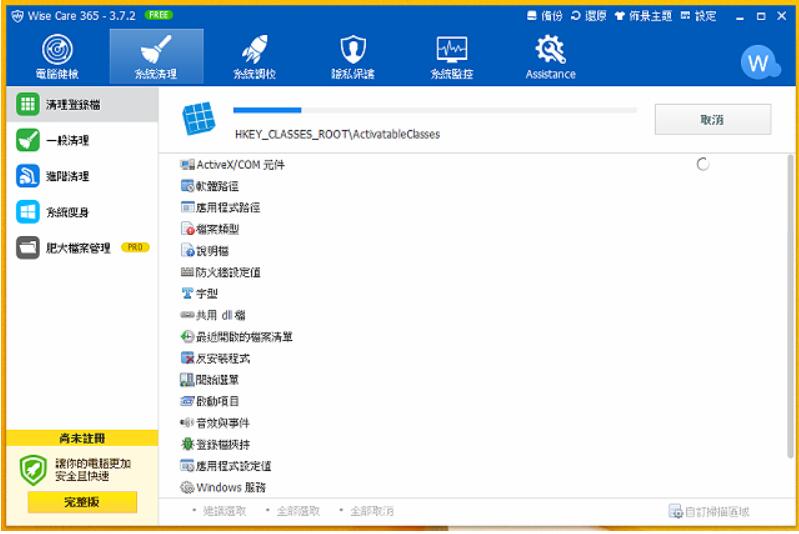799x534 pixels.
Task: Click the Start menu entry icon
Action: click(187, 380)
